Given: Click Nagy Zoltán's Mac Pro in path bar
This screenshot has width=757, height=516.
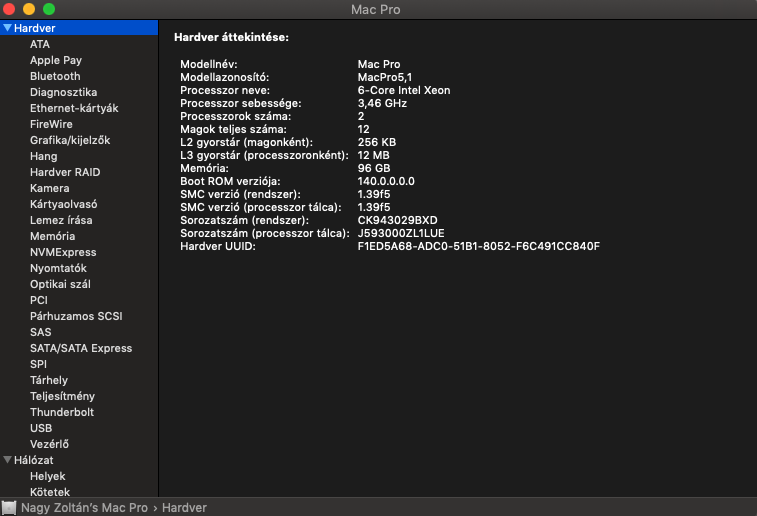Looking at the screenshot, I should point(84,508).
